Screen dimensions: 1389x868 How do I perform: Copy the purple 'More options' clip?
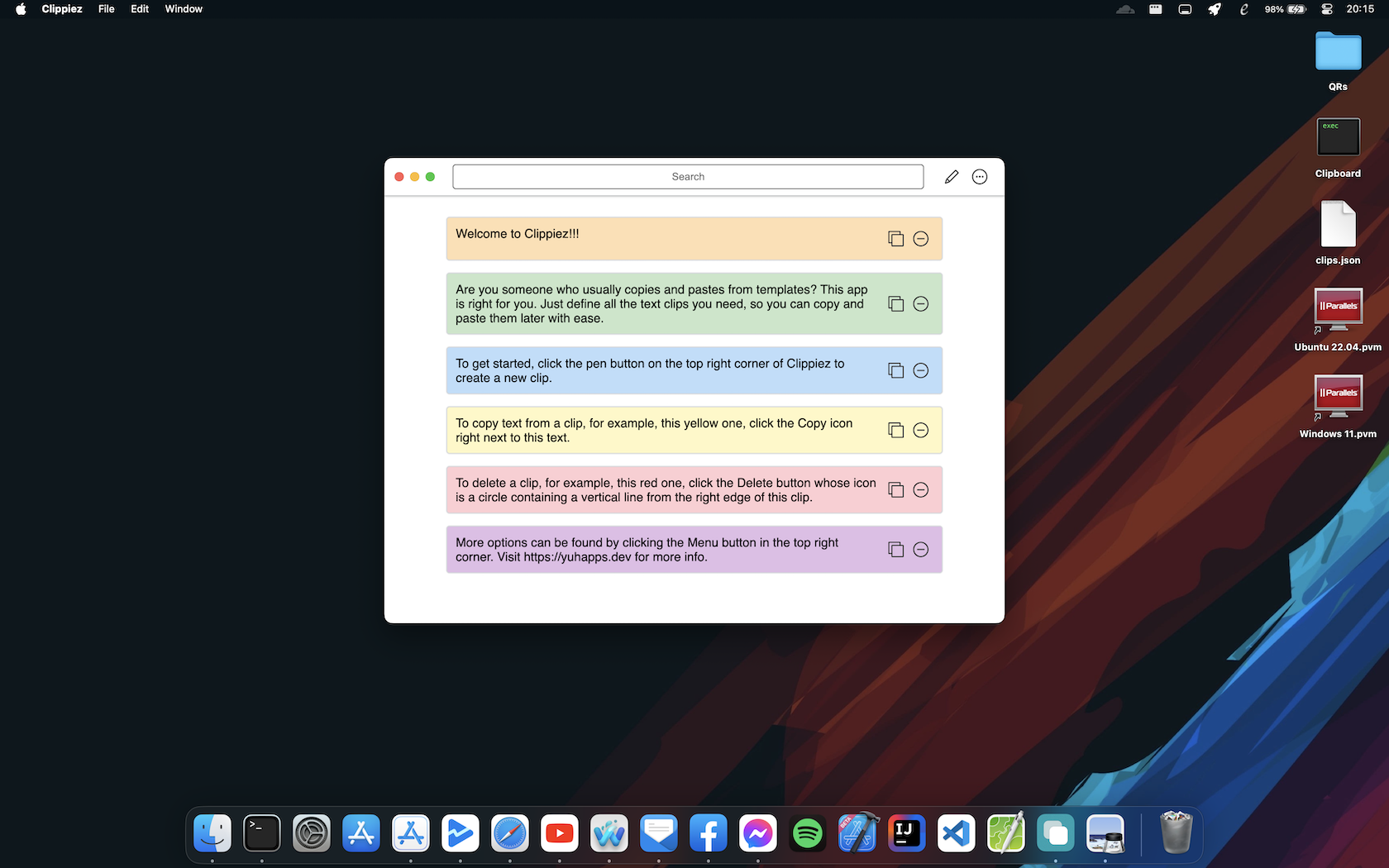coord(895,550)
